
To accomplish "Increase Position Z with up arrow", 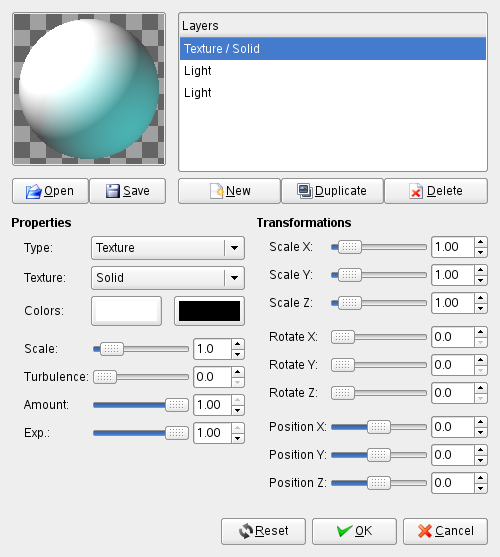I will pos(480,478).
